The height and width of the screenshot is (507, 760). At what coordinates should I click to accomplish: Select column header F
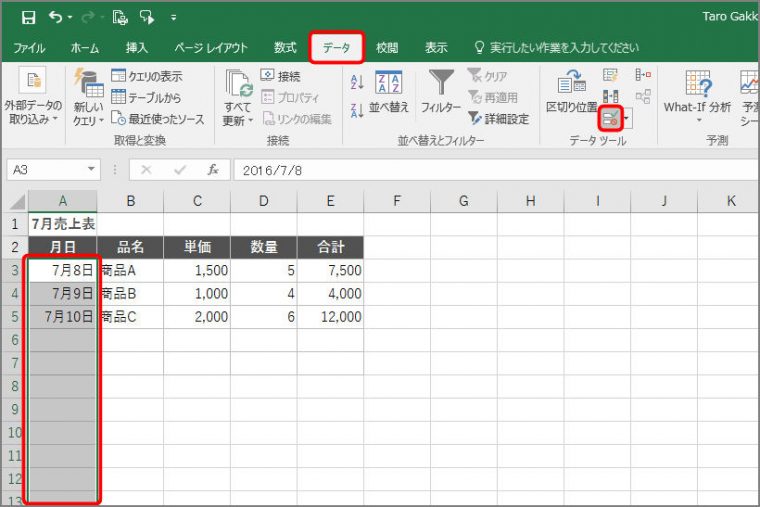(396, 201)
